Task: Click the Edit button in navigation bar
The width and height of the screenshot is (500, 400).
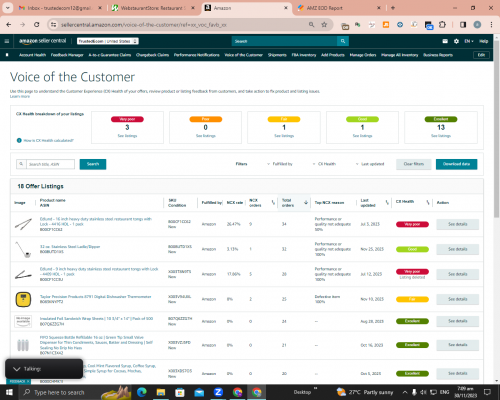Action: (x=481, y=55)
